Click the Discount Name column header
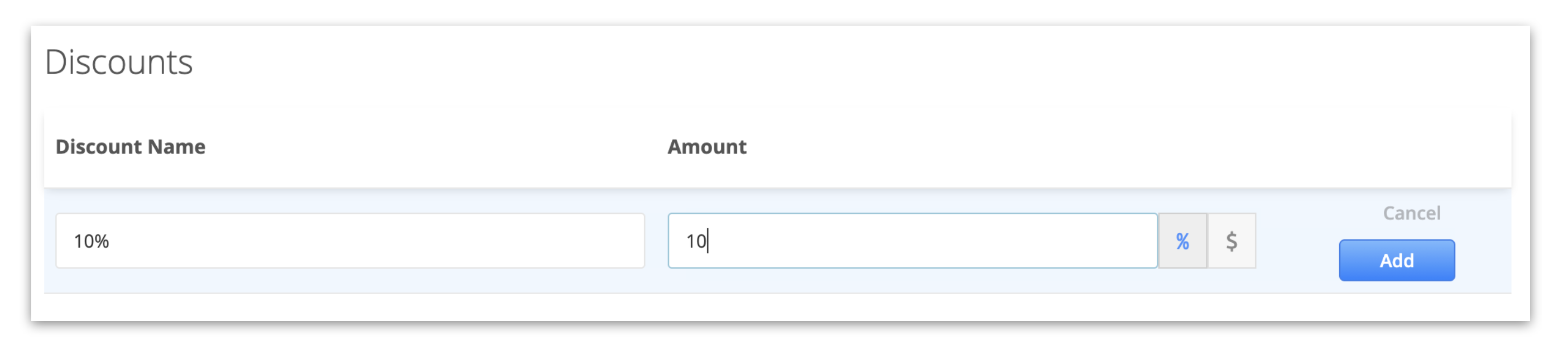The width and height of the screenshot is (1568, 355). 130,147
